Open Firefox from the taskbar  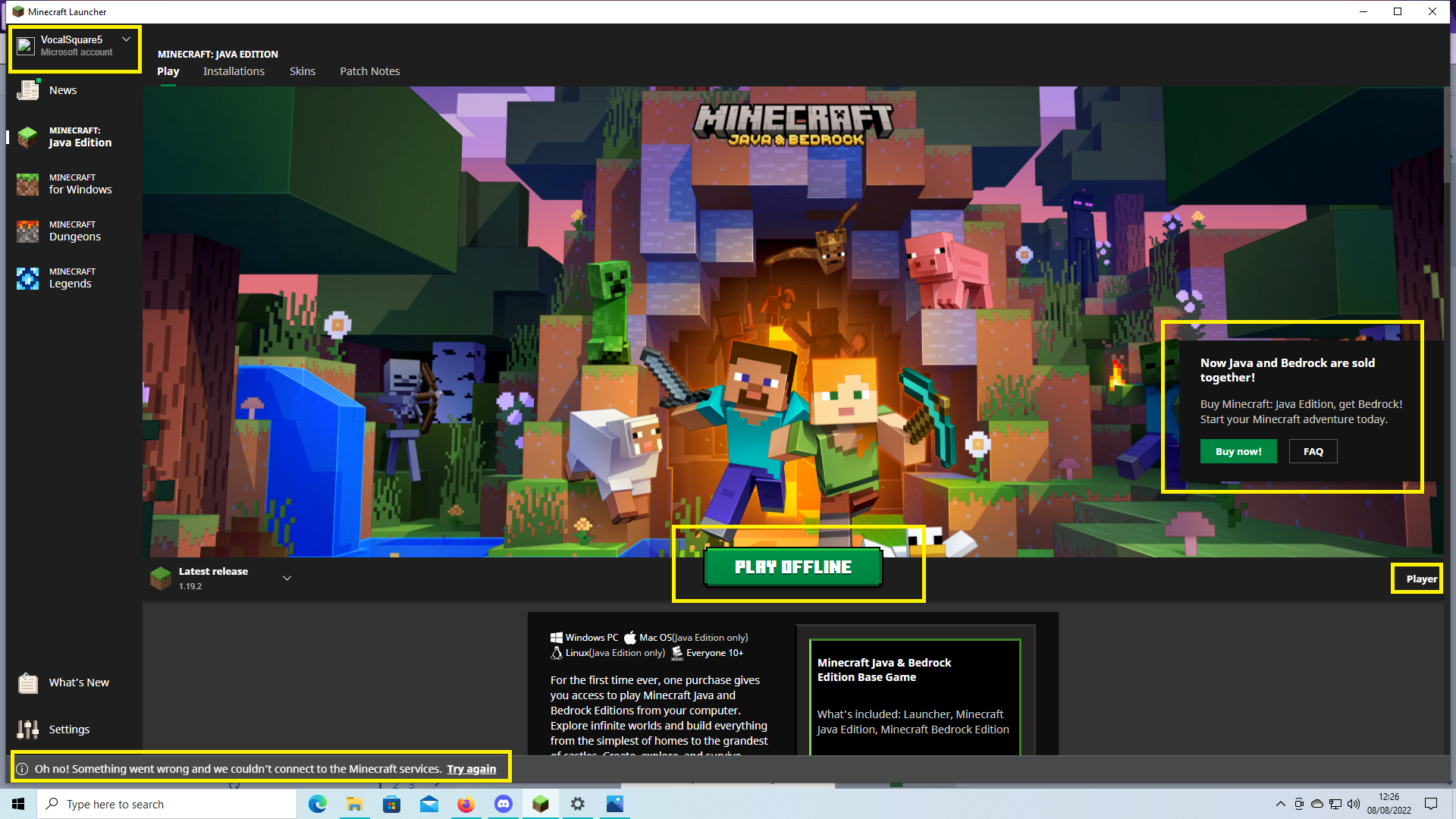click(x=466, y=804)
